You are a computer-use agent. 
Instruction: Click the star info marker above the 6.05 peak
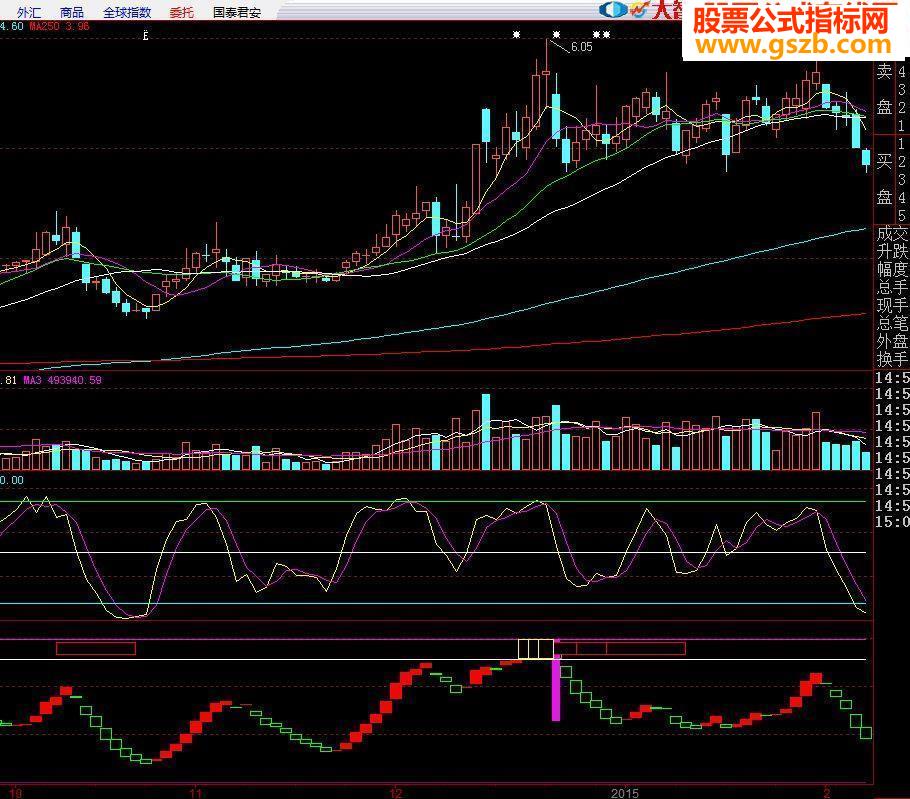click(x=557, y=35)
